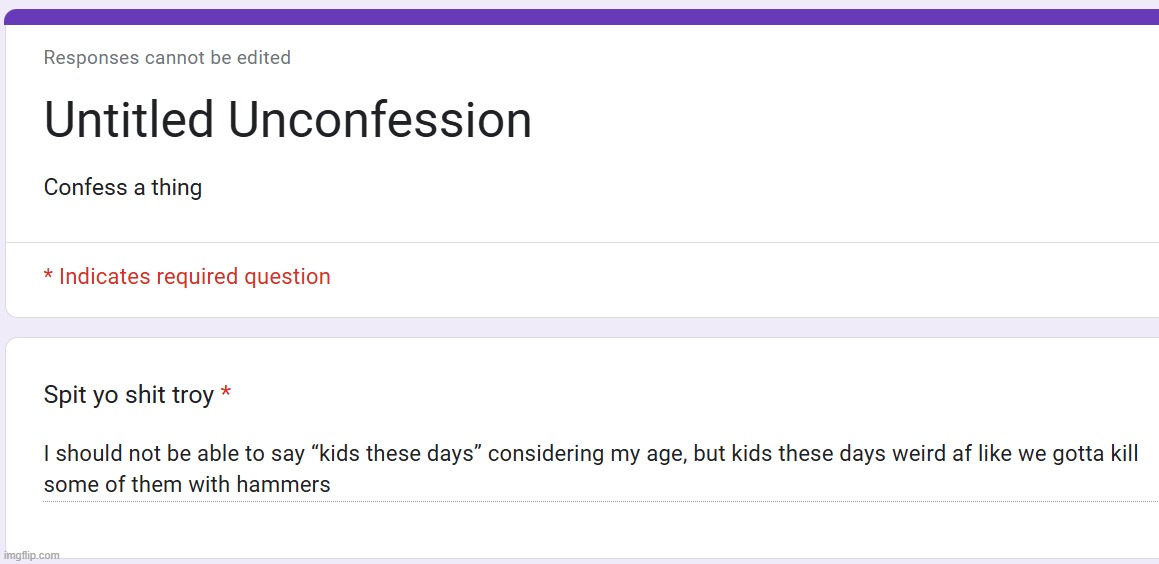This screenshot has height=564, width=1159.
Task: Click the lavender gap between the two form cards
Action: pos(582,327)
